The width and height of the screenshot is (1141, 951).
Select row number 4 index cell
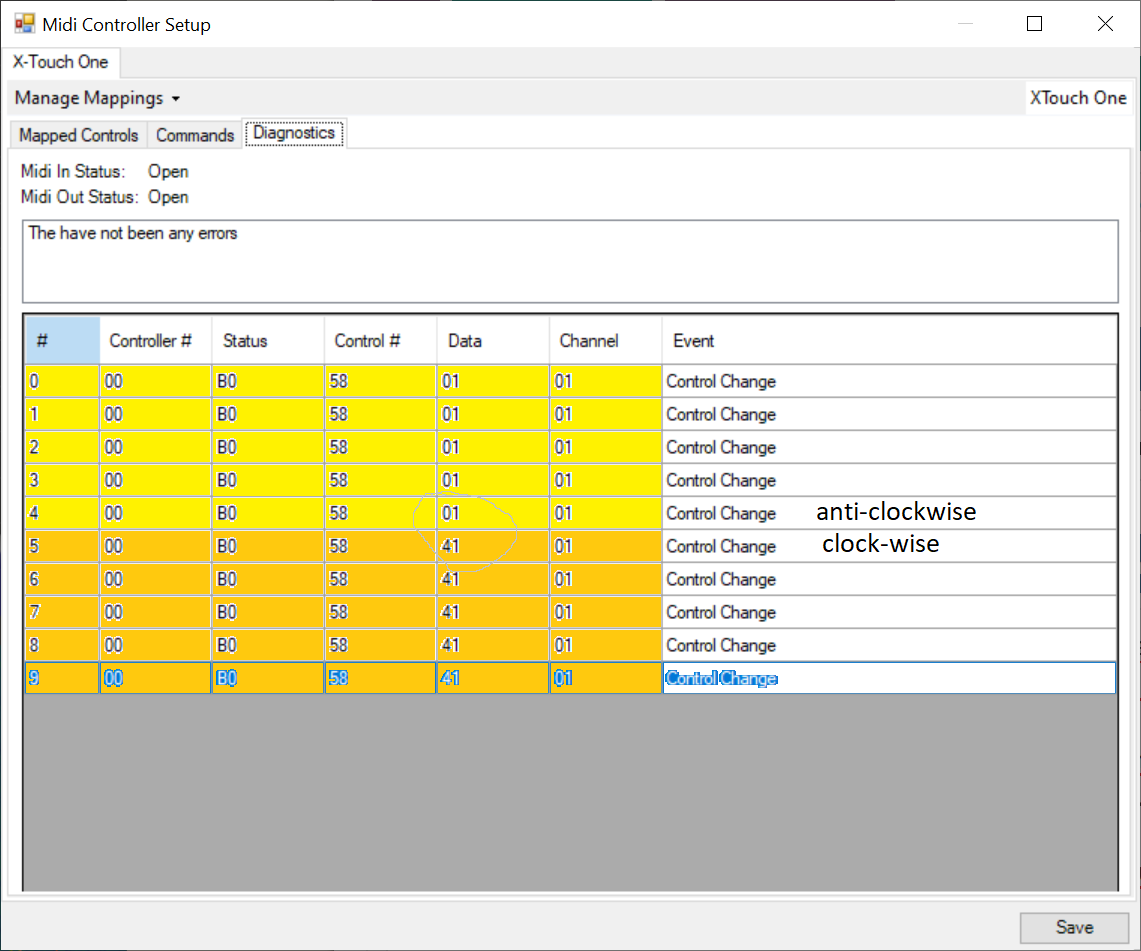pyautogui.click(x=63, y=513)
